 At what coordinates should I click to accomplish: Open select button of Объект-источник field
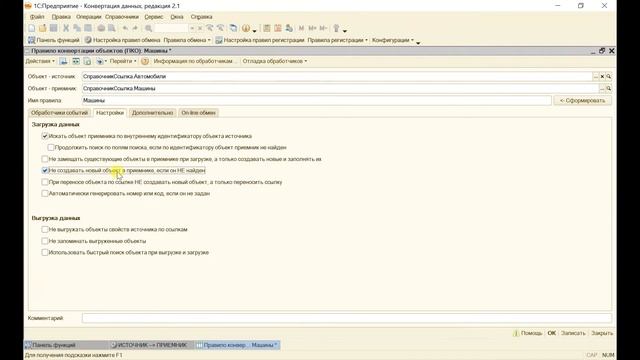click(596, 77)
